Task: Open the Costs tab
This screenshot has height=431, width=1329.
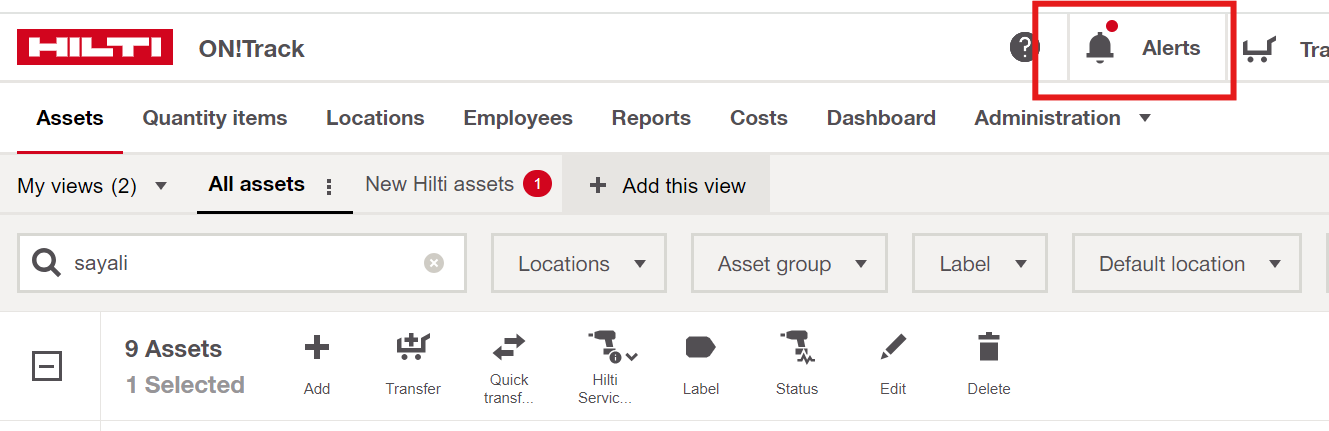Action: pyautogui.click(x=759, y=118)
